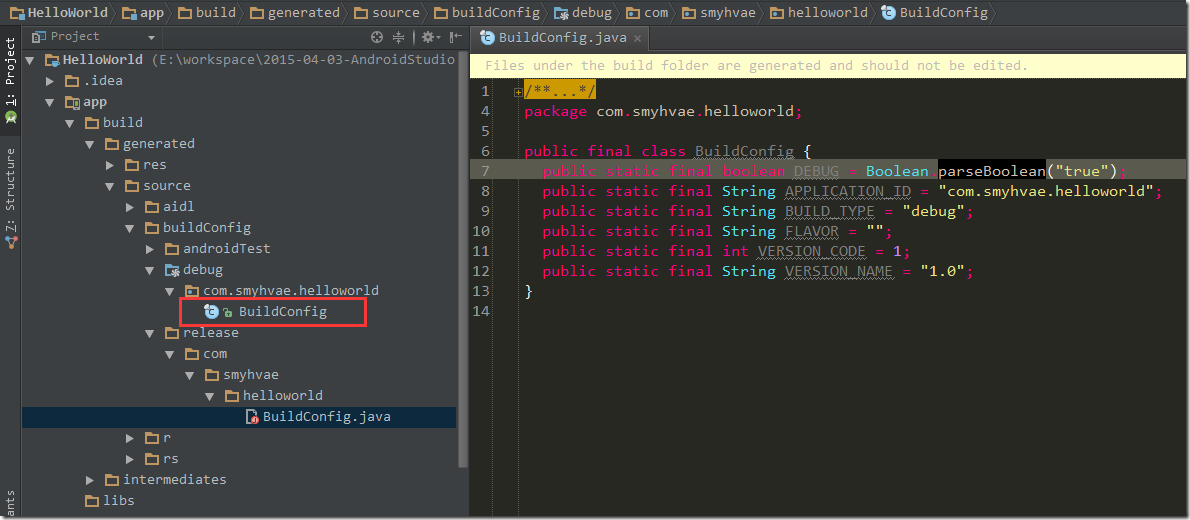Screen dimensions: 1190x520
Task: Click the parseBoolean method in the editor
Action: [x=991, y=171]
